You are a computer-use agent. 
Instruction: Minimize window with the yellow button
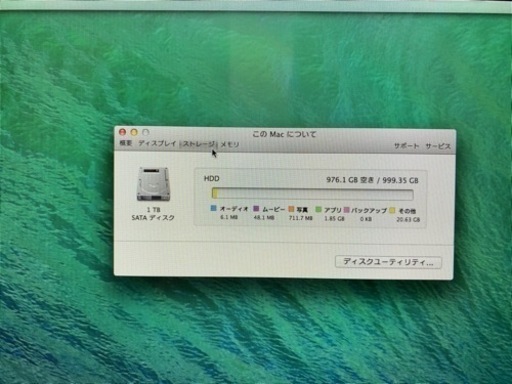[134, 132]
